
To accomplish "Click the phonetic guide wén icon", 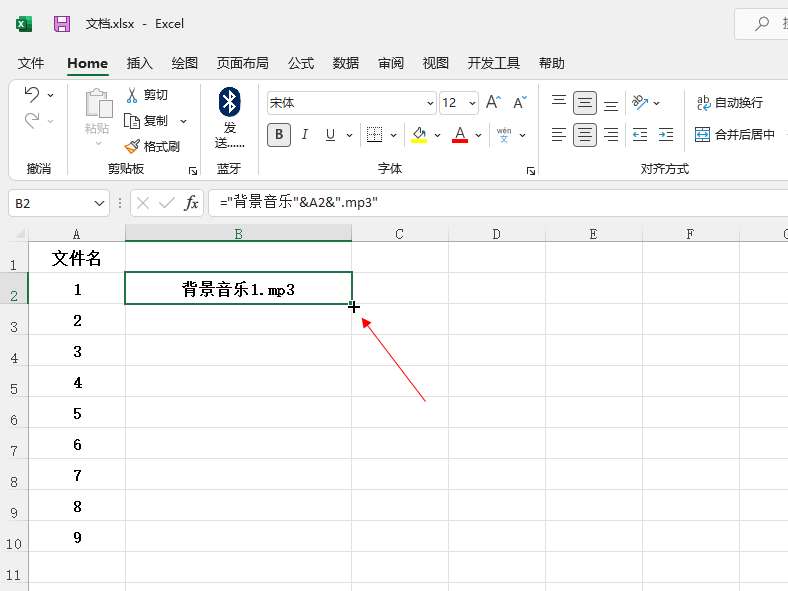I will 504,135.
